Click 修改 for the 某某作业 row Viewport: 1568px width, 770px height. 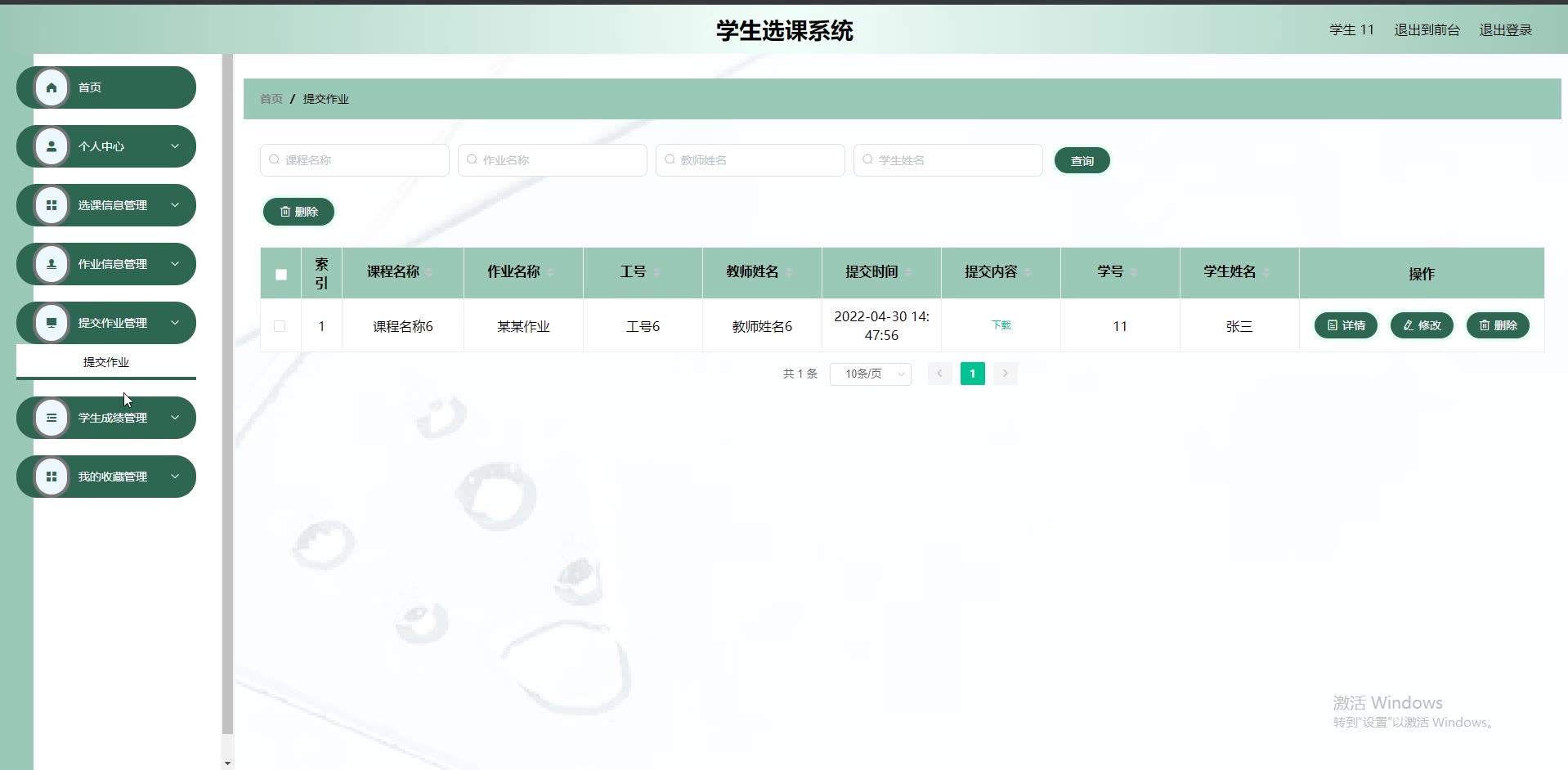pos(1422,325)
